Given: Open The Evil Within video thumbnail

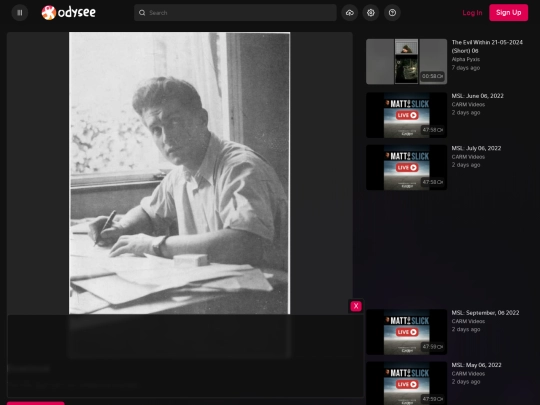Looking at the screenshot, I should point(406,62).
